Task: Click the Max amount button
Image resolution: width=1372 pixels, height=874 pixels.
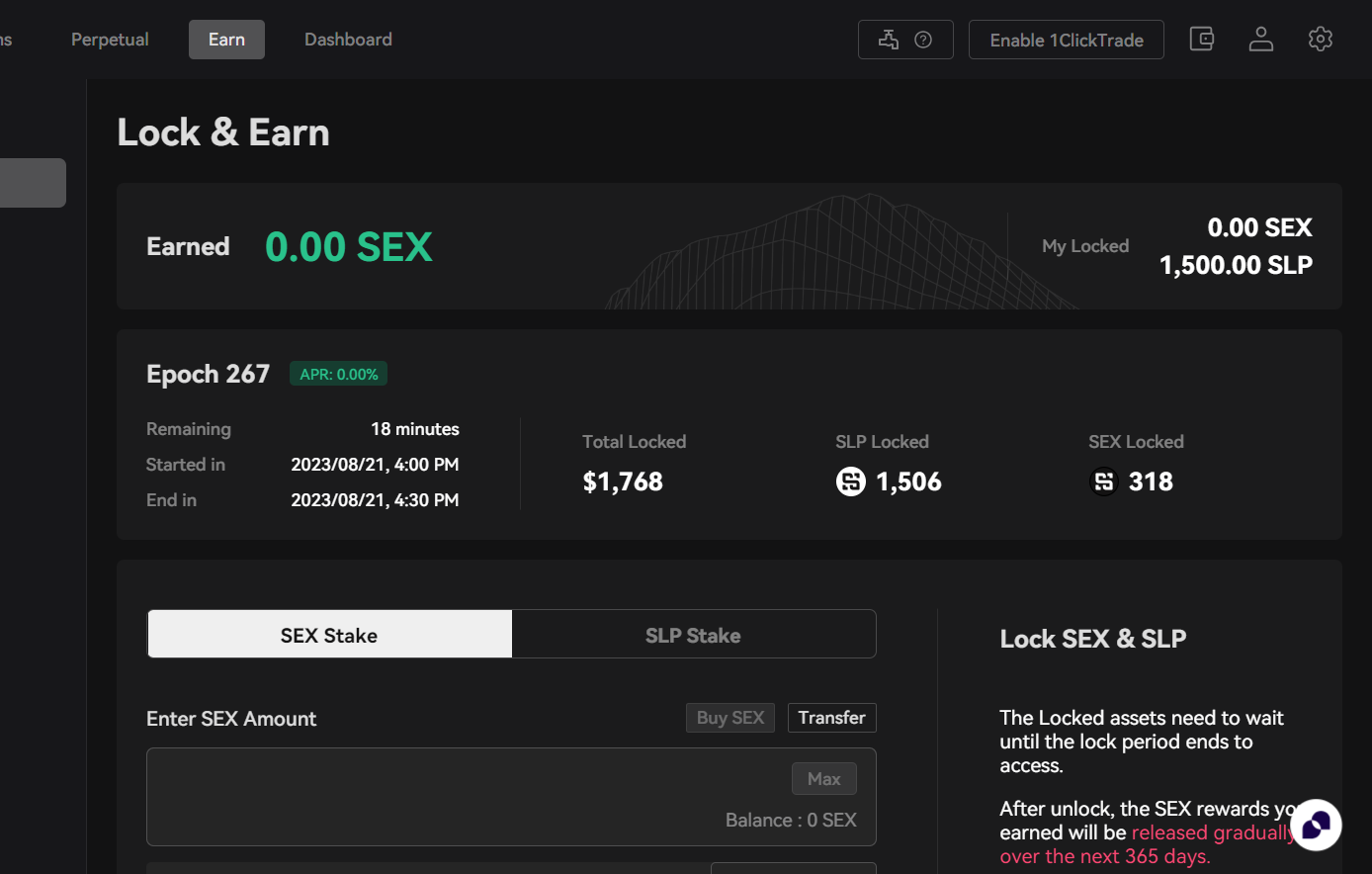Action: click(x=823, y=779)
